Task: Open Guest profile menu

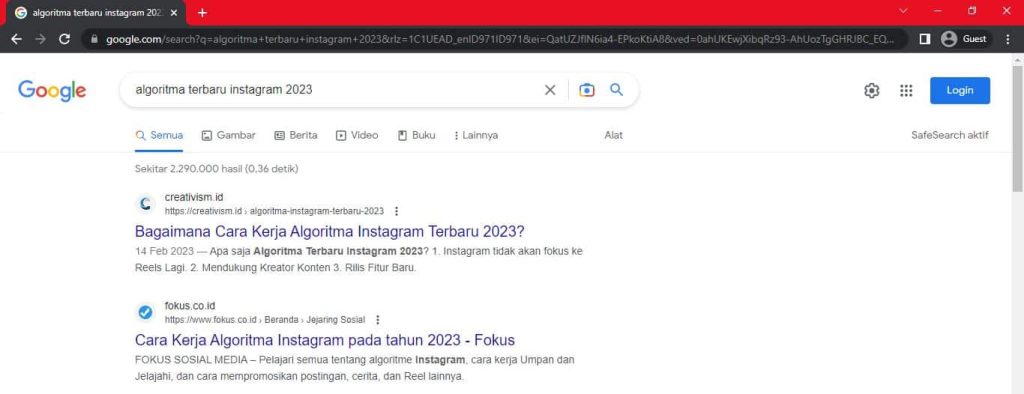Action: [965, 39]
